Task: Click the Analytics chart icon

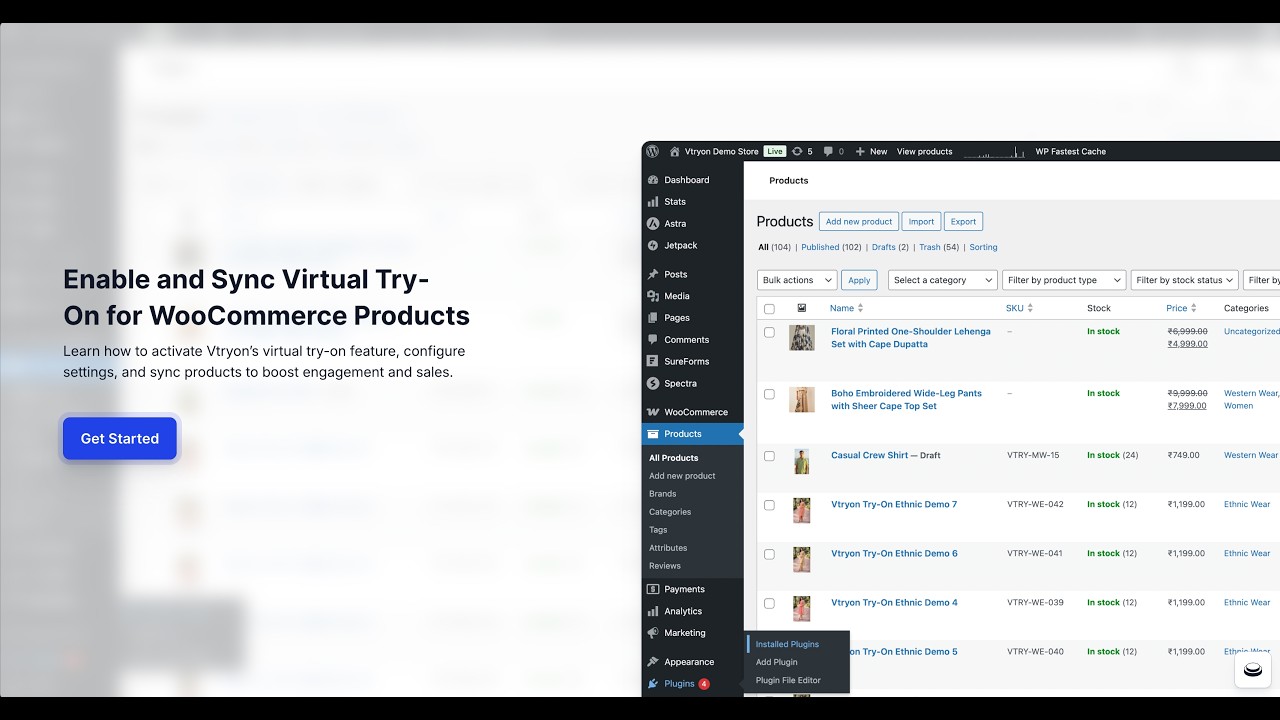Action: click(653, 611)
